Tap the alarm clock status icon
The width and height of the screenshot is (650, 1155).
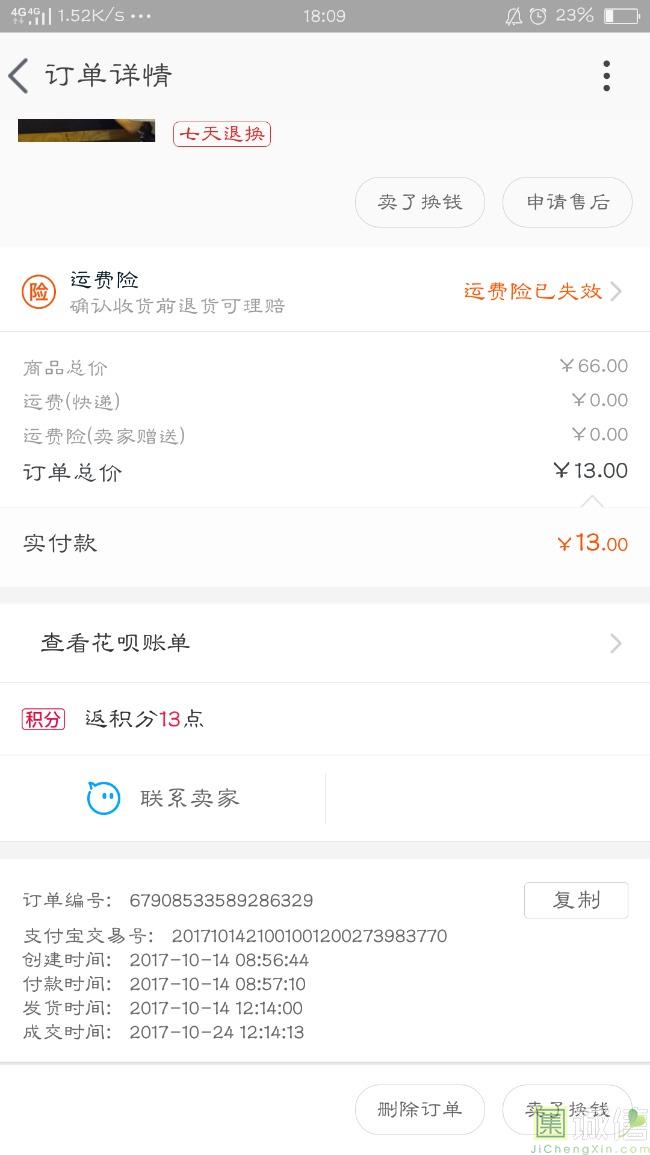click(x=538, y=16)
